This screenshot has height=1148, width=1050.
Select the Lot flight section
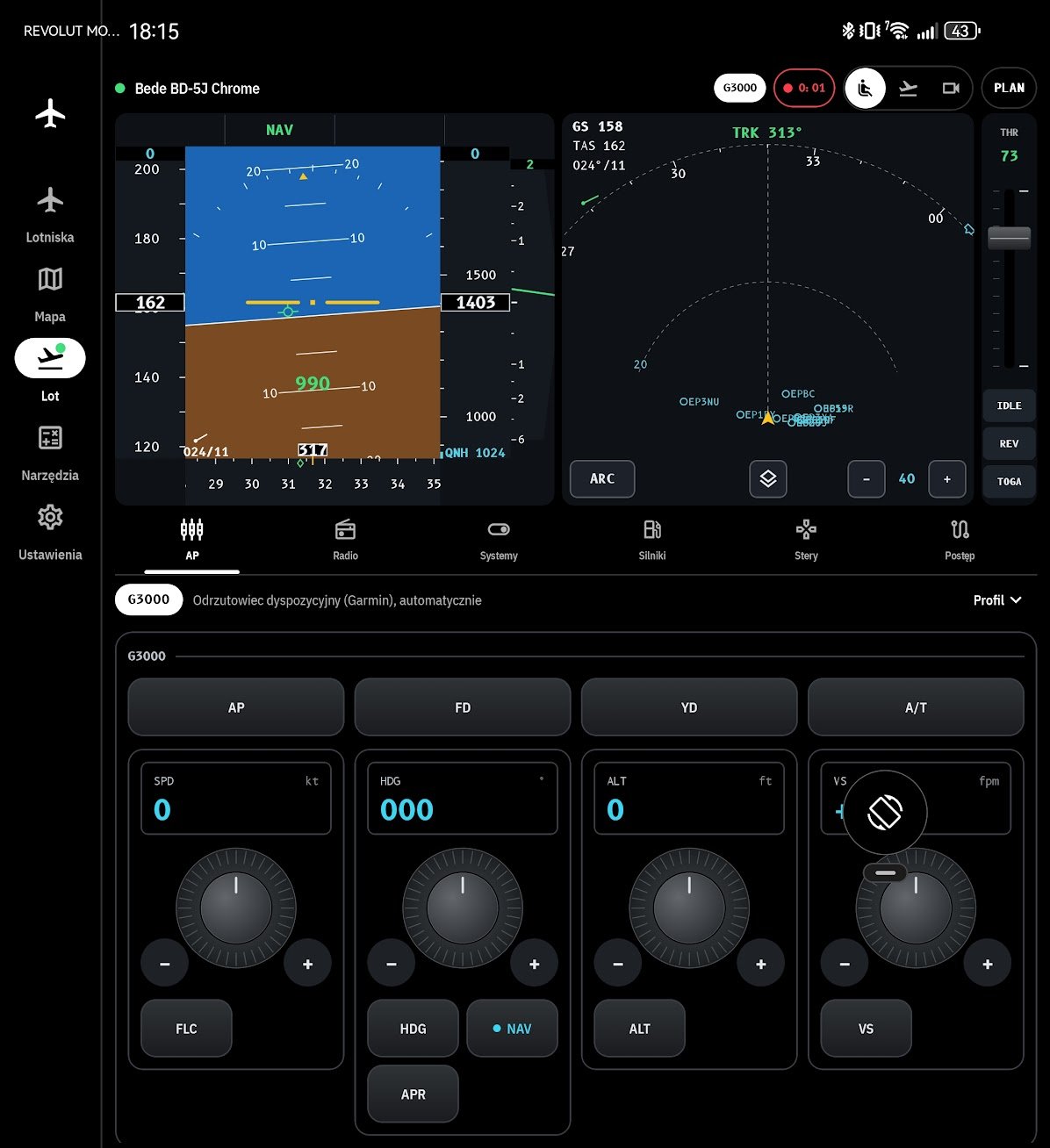point(50,370)
